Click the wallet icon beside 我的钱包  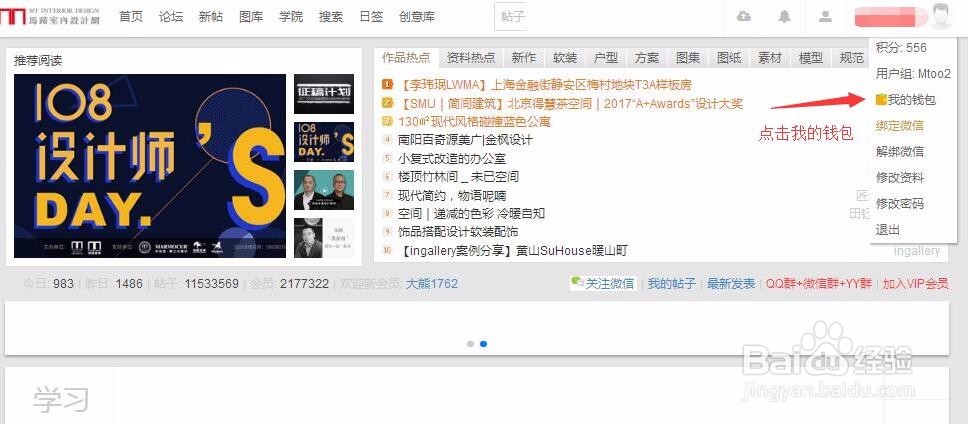pyautogui.click(x=881, y=99)
